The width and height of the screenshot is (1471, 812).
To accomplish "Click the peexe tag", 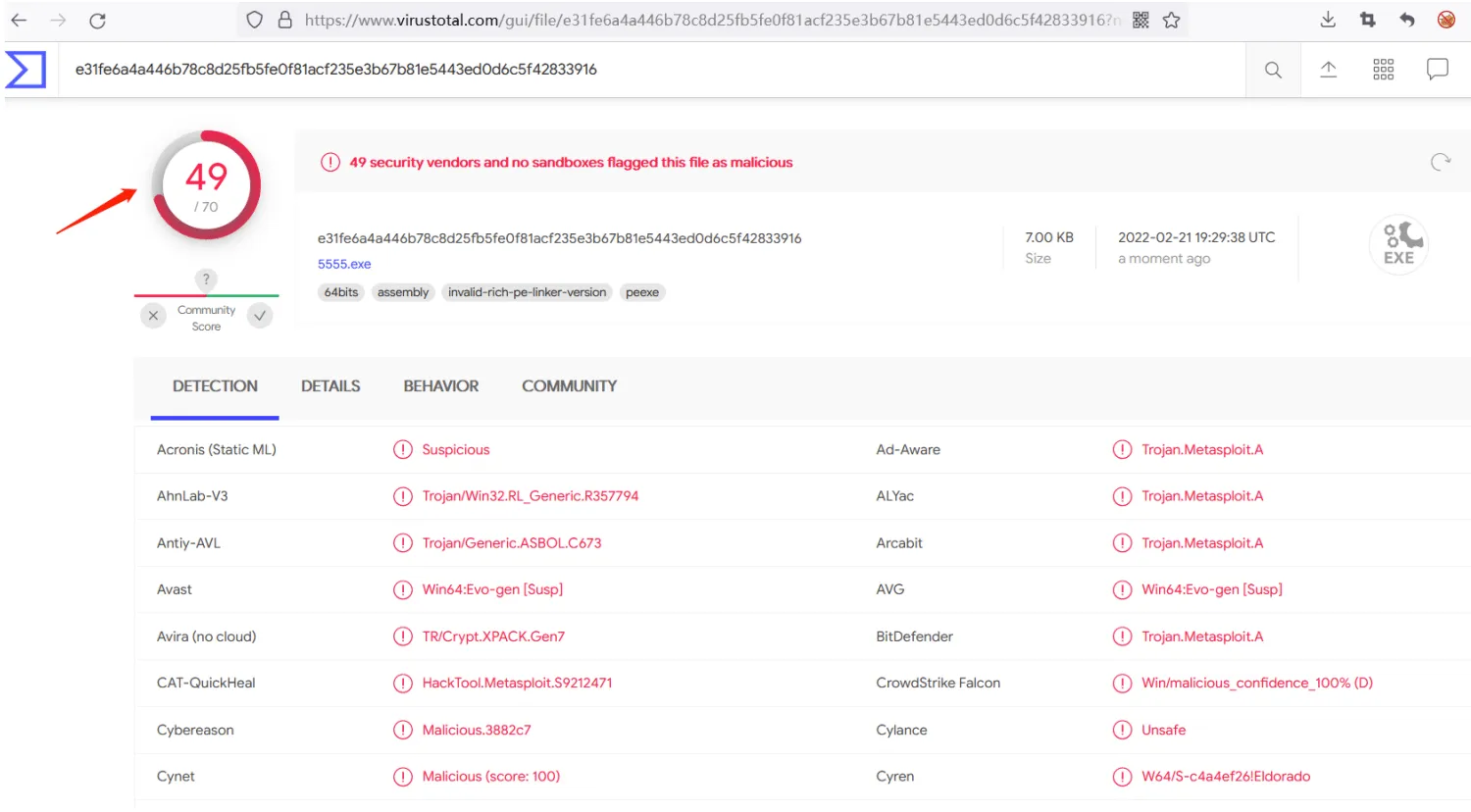I will tap(642, 292).
